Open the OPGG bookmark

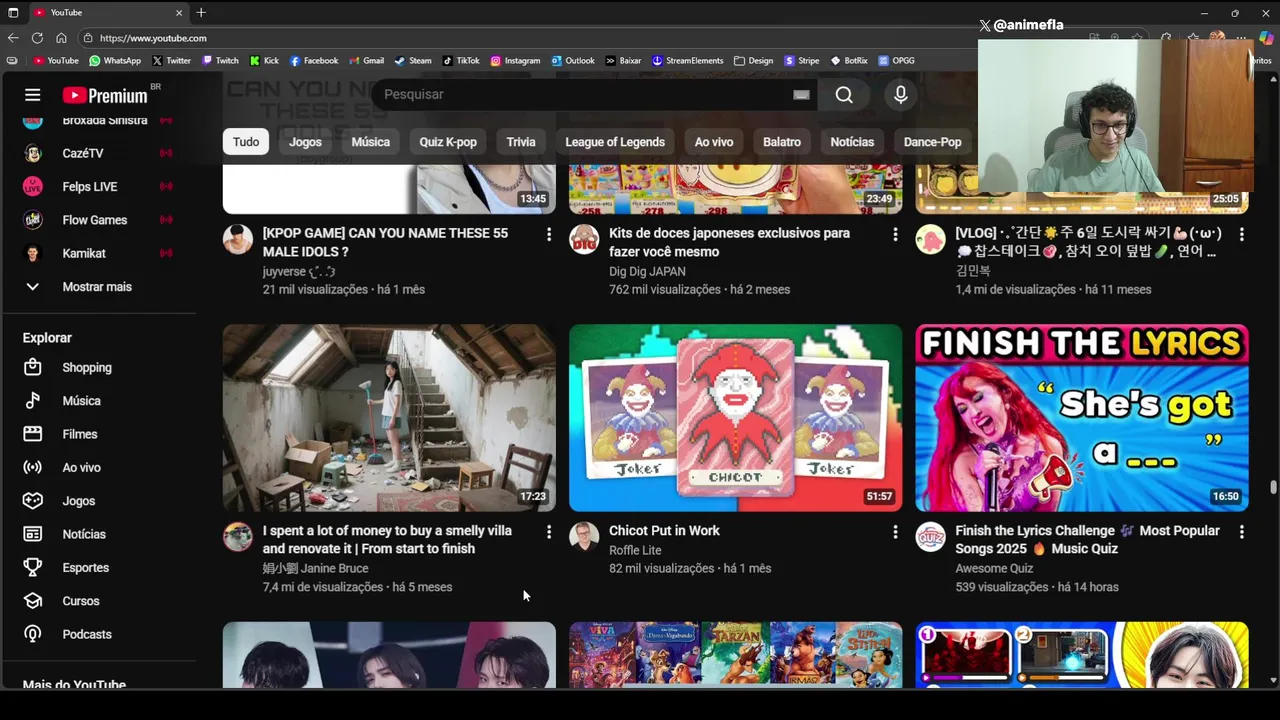(896, 60)
